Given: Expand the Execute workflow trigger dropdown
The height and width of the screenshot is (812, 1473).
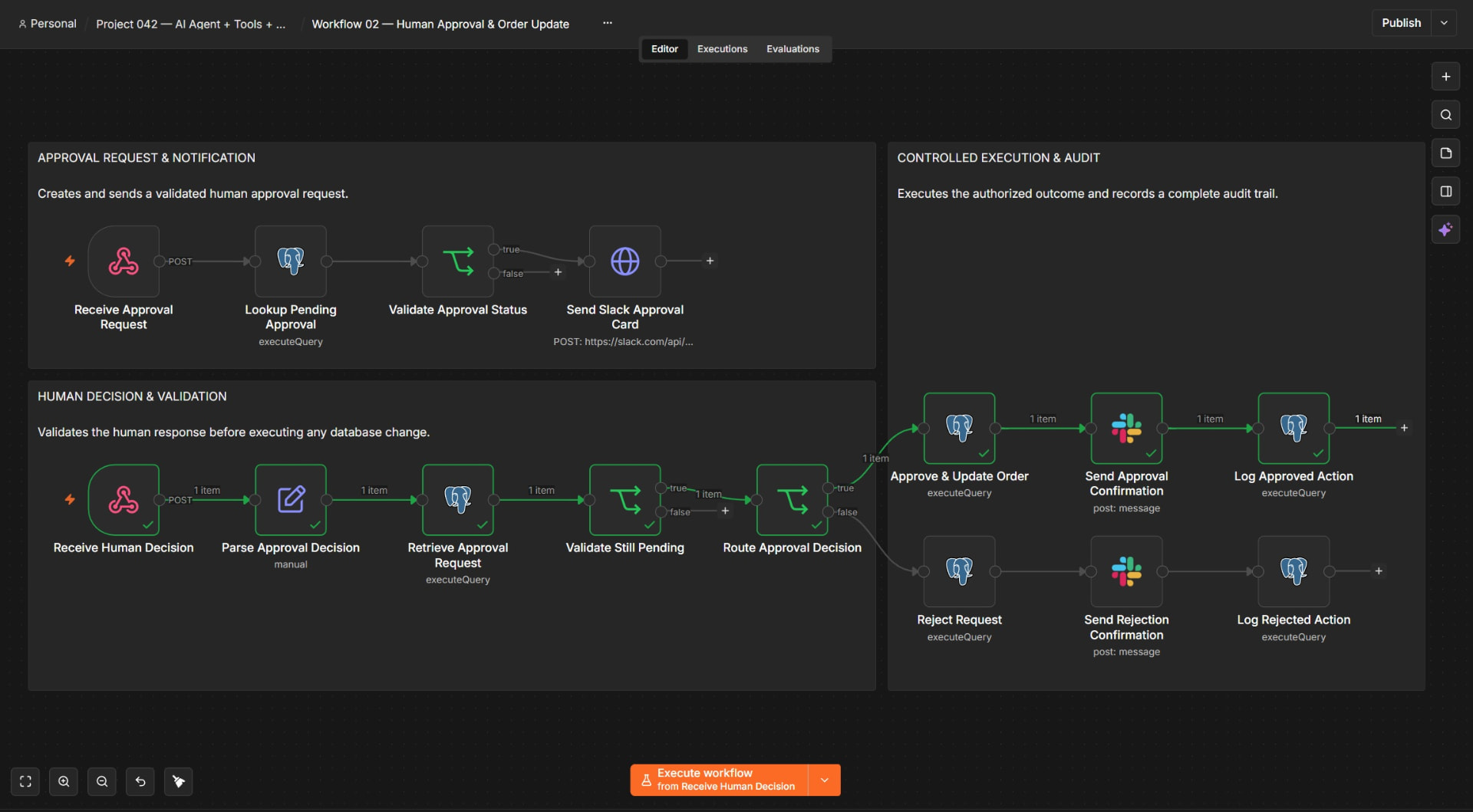Looking at the screenshot, I should [x=825, y=780].
